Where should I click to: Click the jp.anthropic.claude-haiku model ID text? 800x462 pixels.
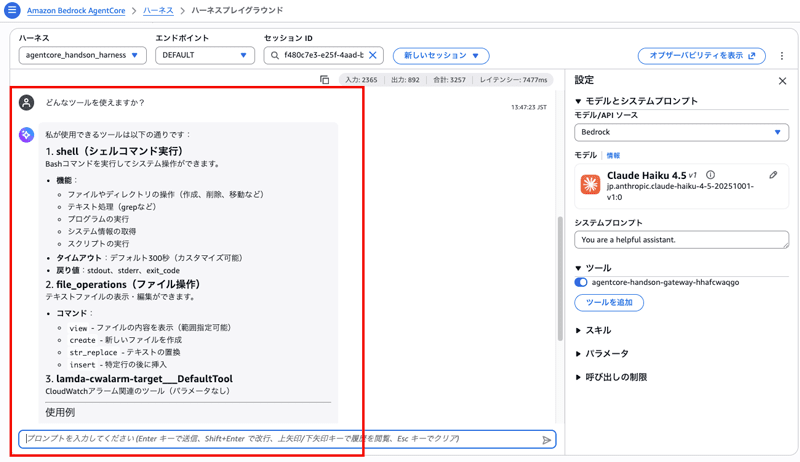click(x=680, y=192)
